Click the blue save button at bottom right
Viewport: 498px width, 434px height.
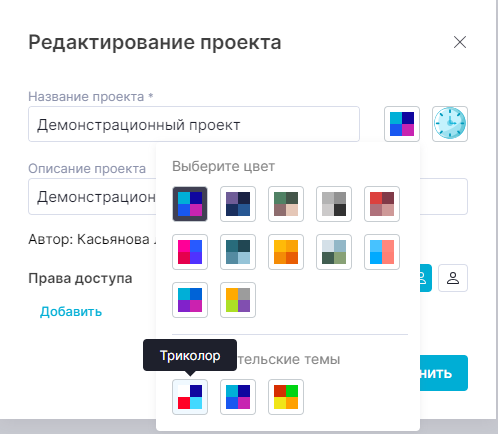pyautogui.click(x=444, y=373)
